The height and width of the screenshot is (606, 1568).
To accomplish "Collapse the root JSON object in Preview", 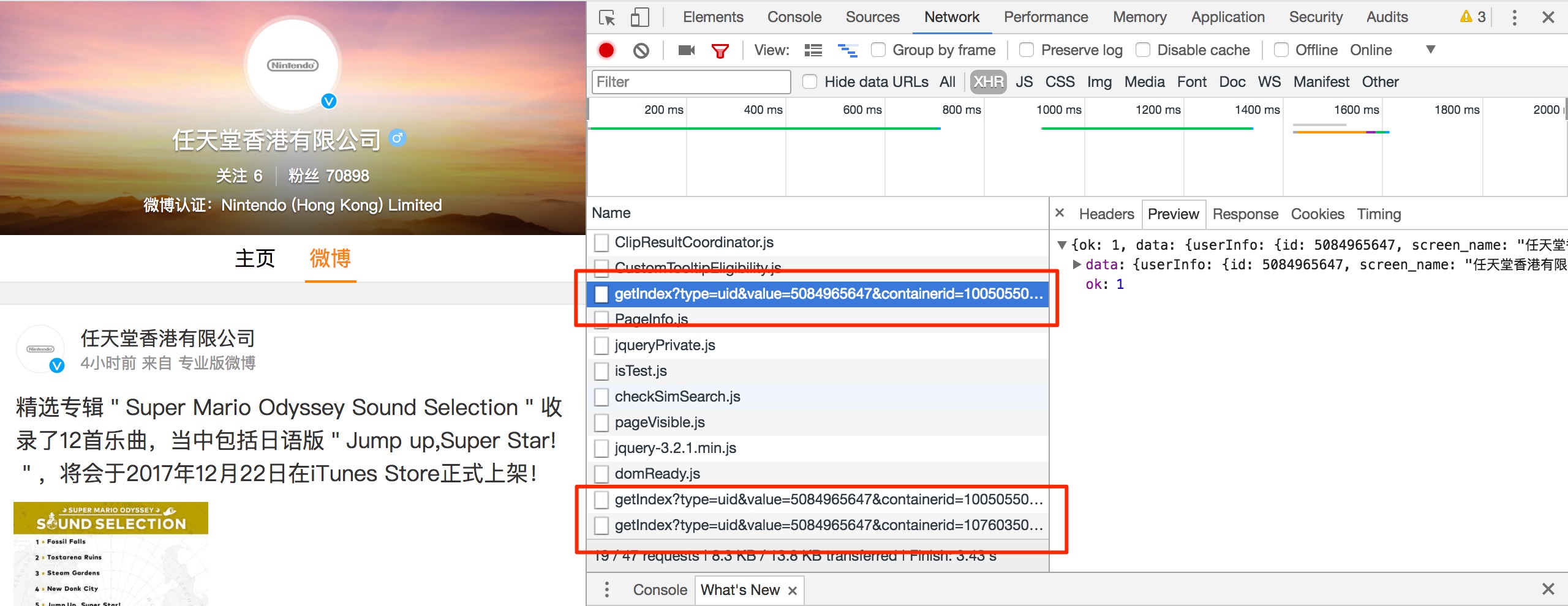I will coord(1062,245).
